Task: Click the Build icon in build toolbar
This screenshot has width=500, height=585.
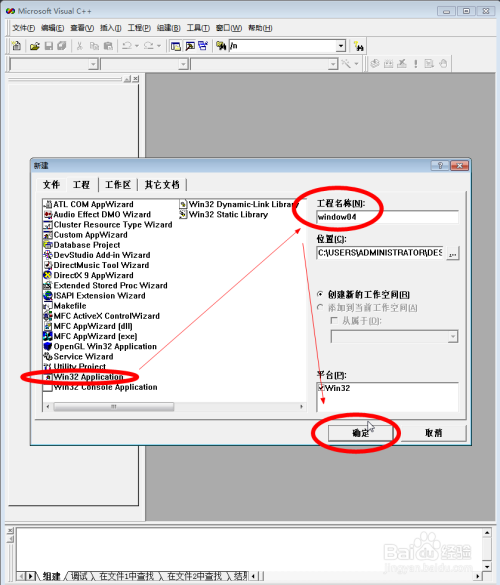Action: 388,64
